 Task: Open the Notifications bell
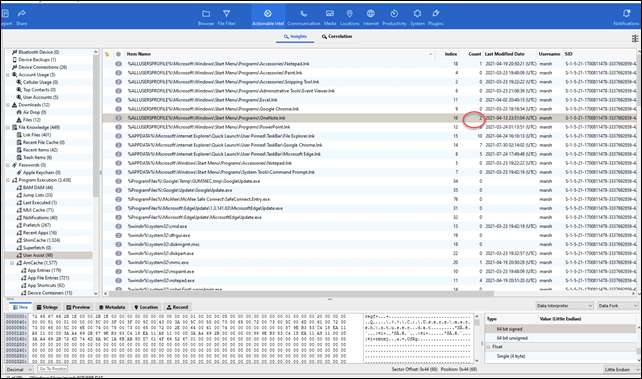[x=626, y=17]
